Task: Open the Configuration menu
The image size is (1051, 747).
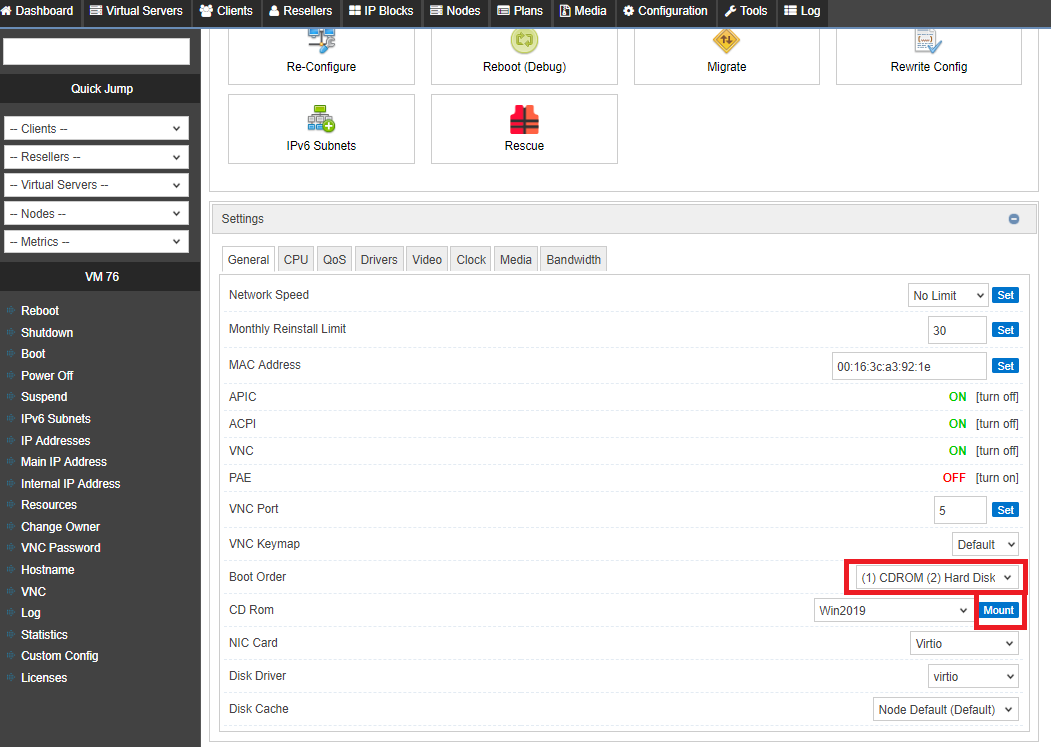Action: click(665, 11)
